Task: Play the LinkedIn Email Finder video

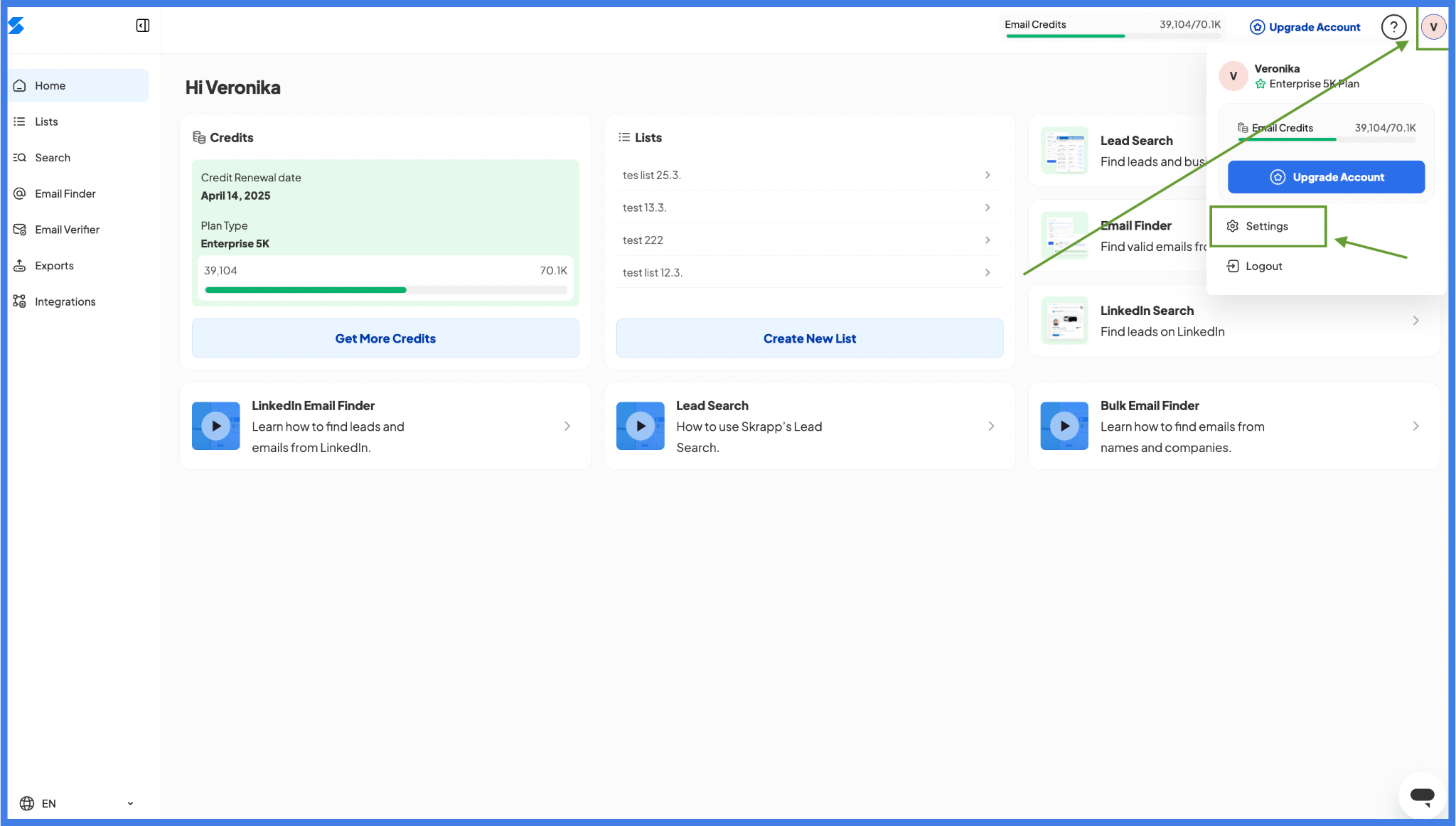Action: tap(216, 427)
